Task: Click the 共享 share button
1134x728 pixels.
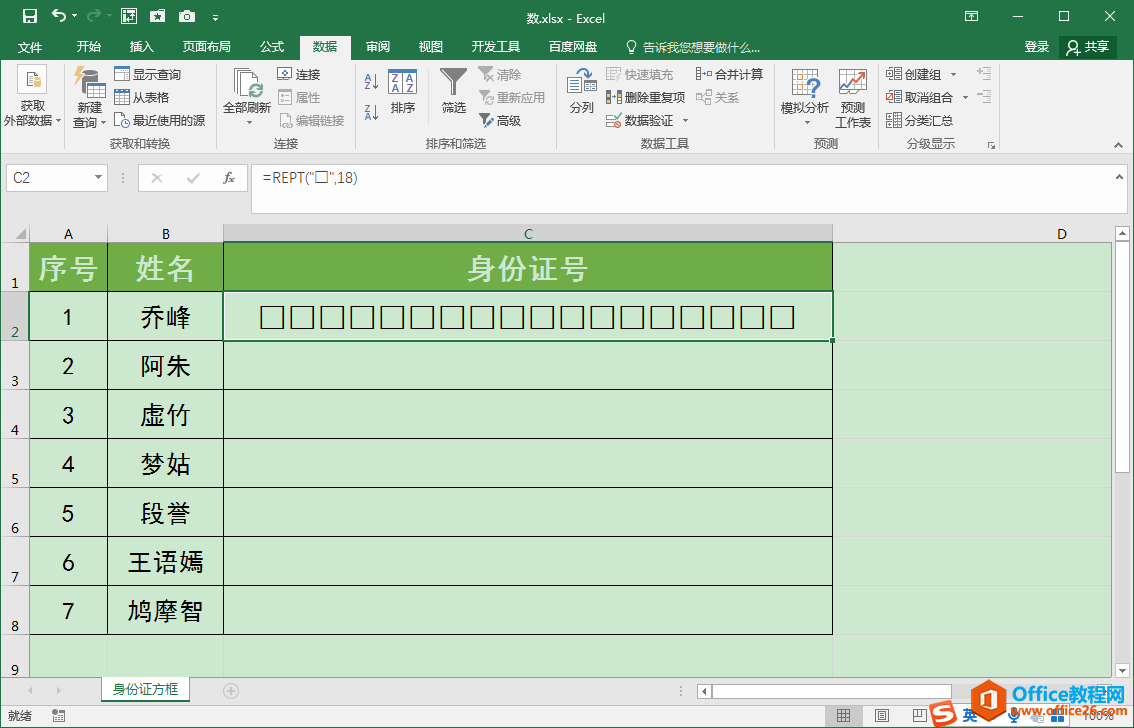Action: pyautogui.click(x=1088, y=47)
